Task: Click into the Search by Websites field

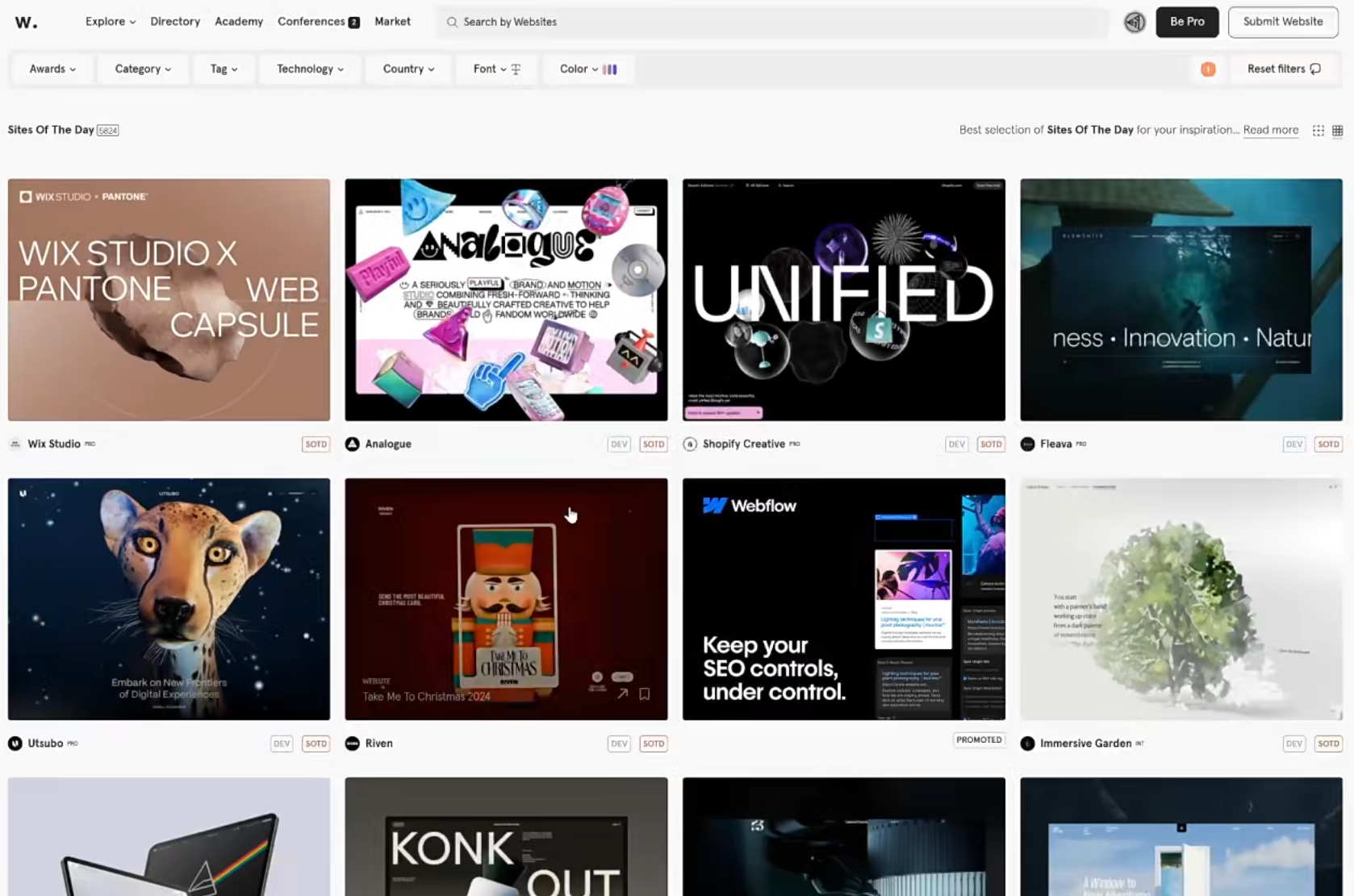Action: pyautogui.click(x=773, y=22)
